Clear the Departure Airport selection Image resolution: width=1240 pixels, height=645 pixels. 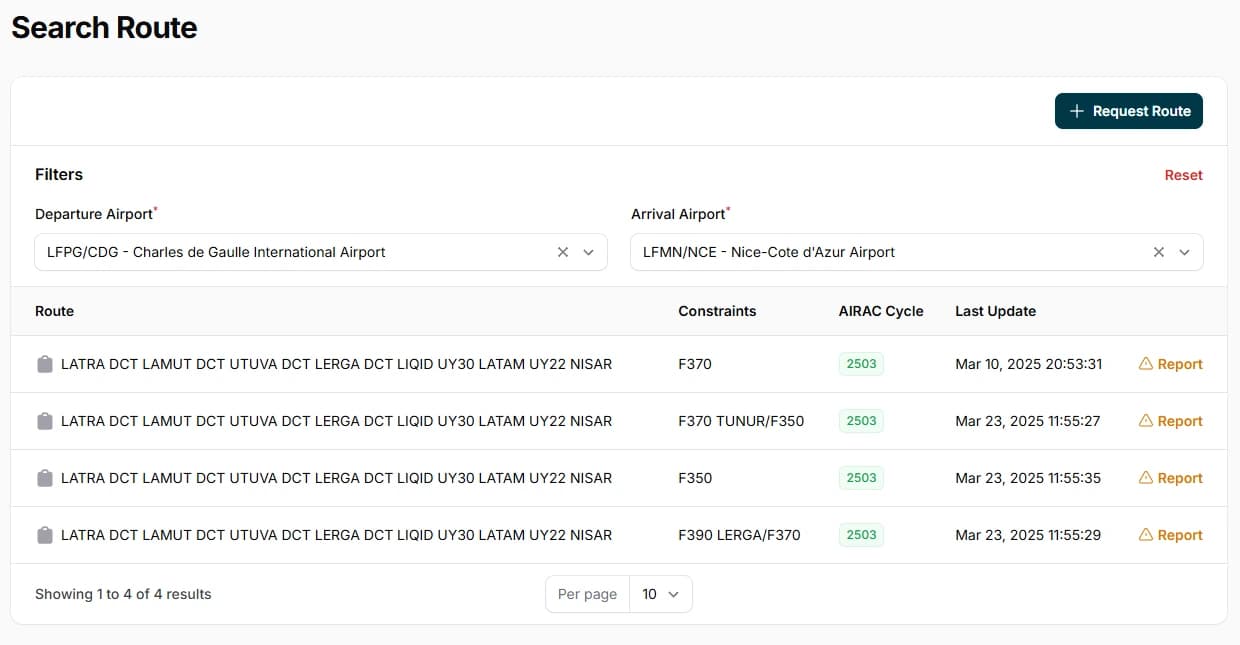(x=563, y=252)
